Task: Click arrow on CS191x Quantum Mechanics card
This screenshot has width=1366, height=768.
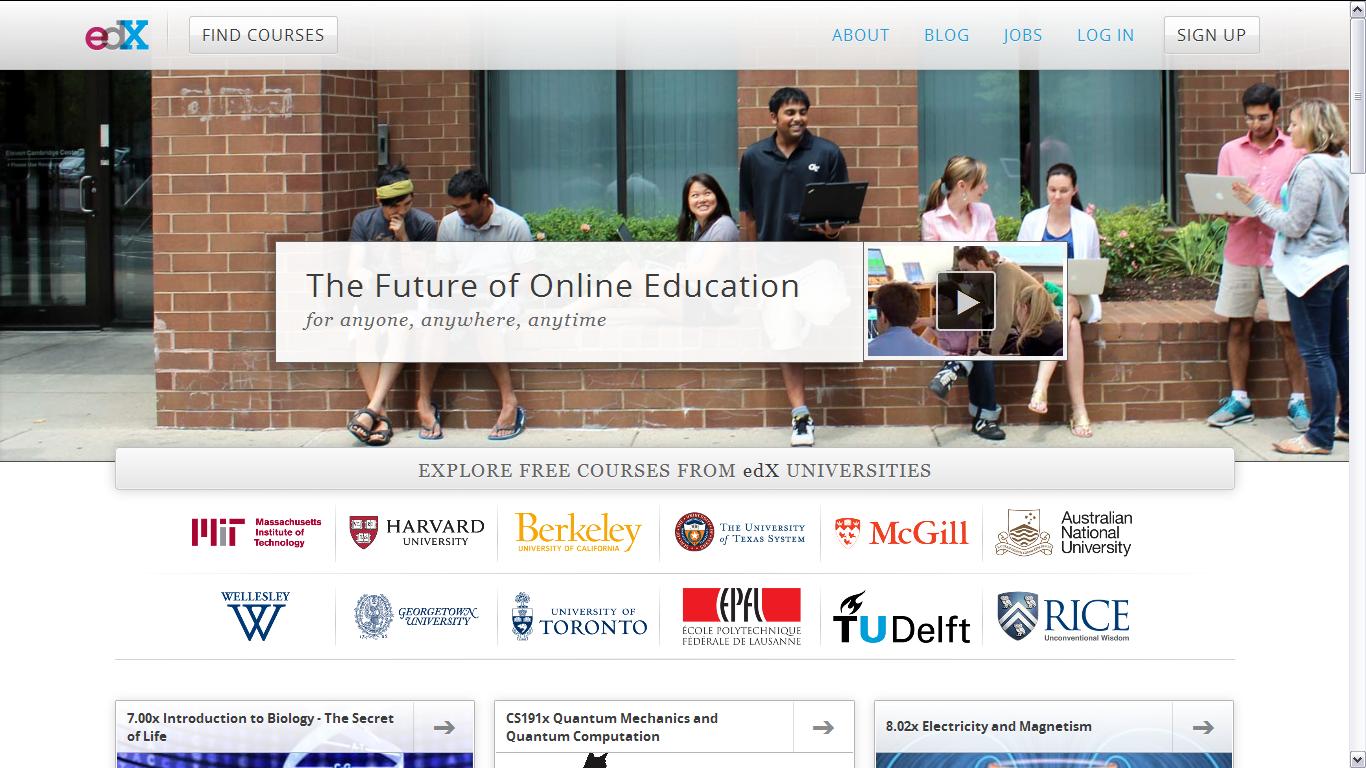Action: 823,727
